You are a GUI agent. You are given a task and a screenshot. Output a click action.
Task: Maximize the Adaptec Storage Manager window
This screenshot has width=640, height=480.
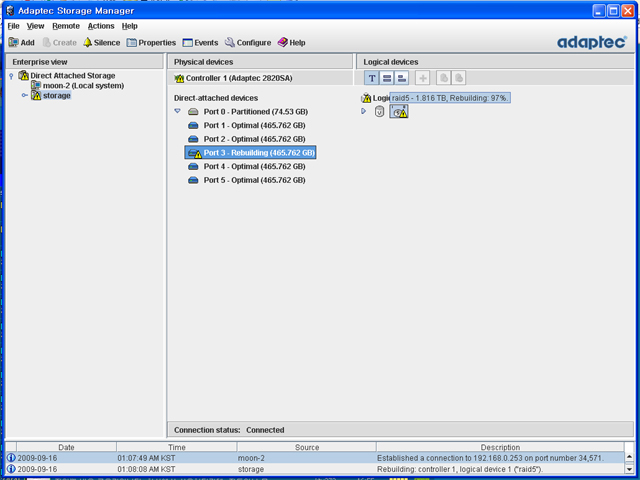tap(613, 11)
